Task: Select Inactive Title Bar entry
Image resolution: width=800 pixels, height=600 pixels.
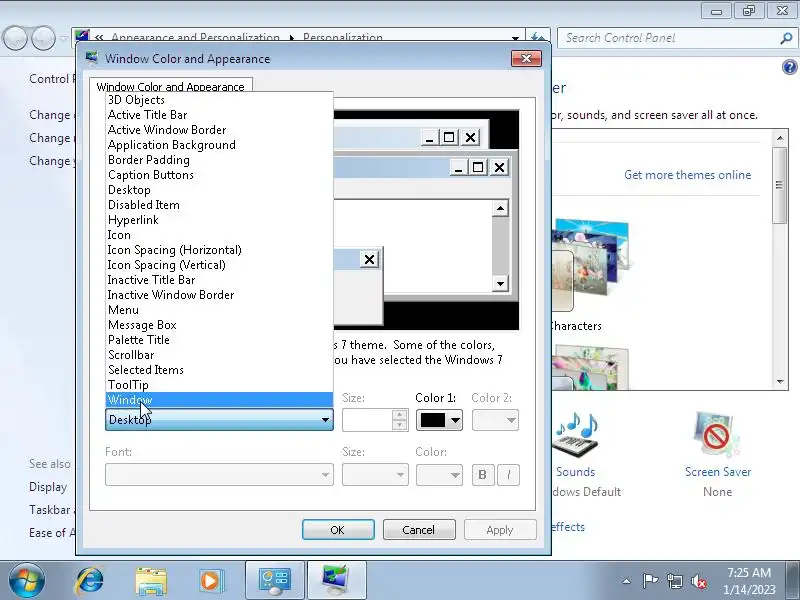Action: [x=219, y=280]
